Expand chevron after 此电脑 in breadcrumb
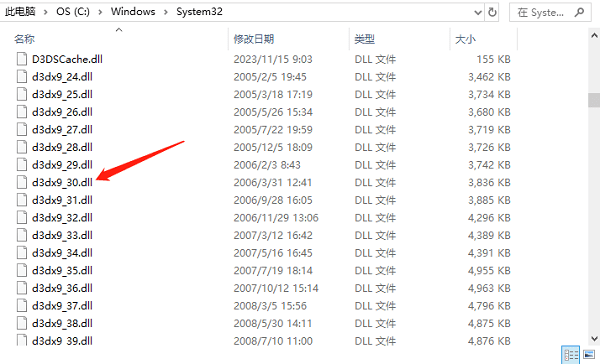The height and width of the screenshot is (364, 600). pyautogui.click(x=46, y=12)
